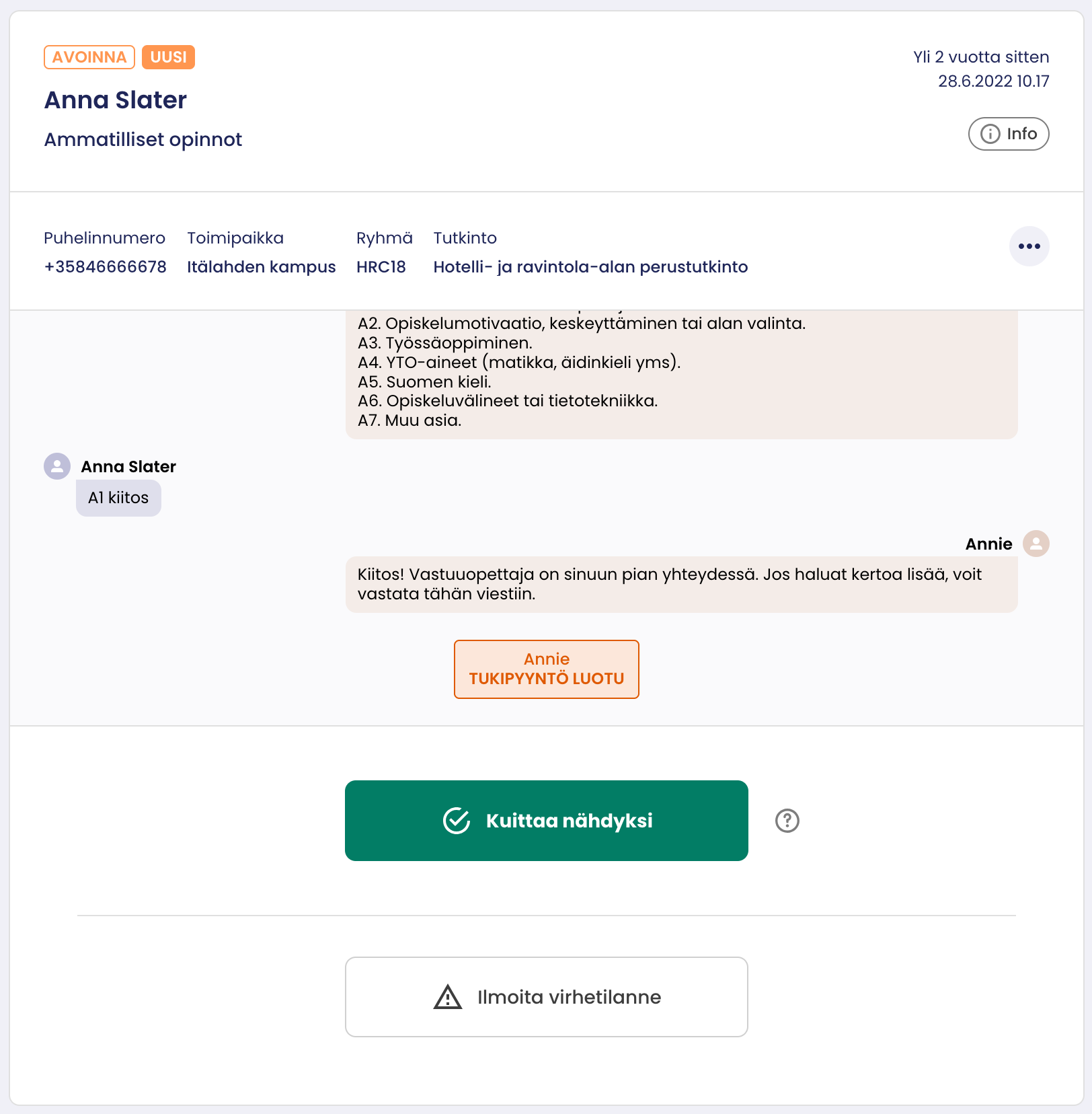The width and height of the screenshot is (1092, 1114).
Task: Open the three-dot options menu
Action: (1029, 246)
